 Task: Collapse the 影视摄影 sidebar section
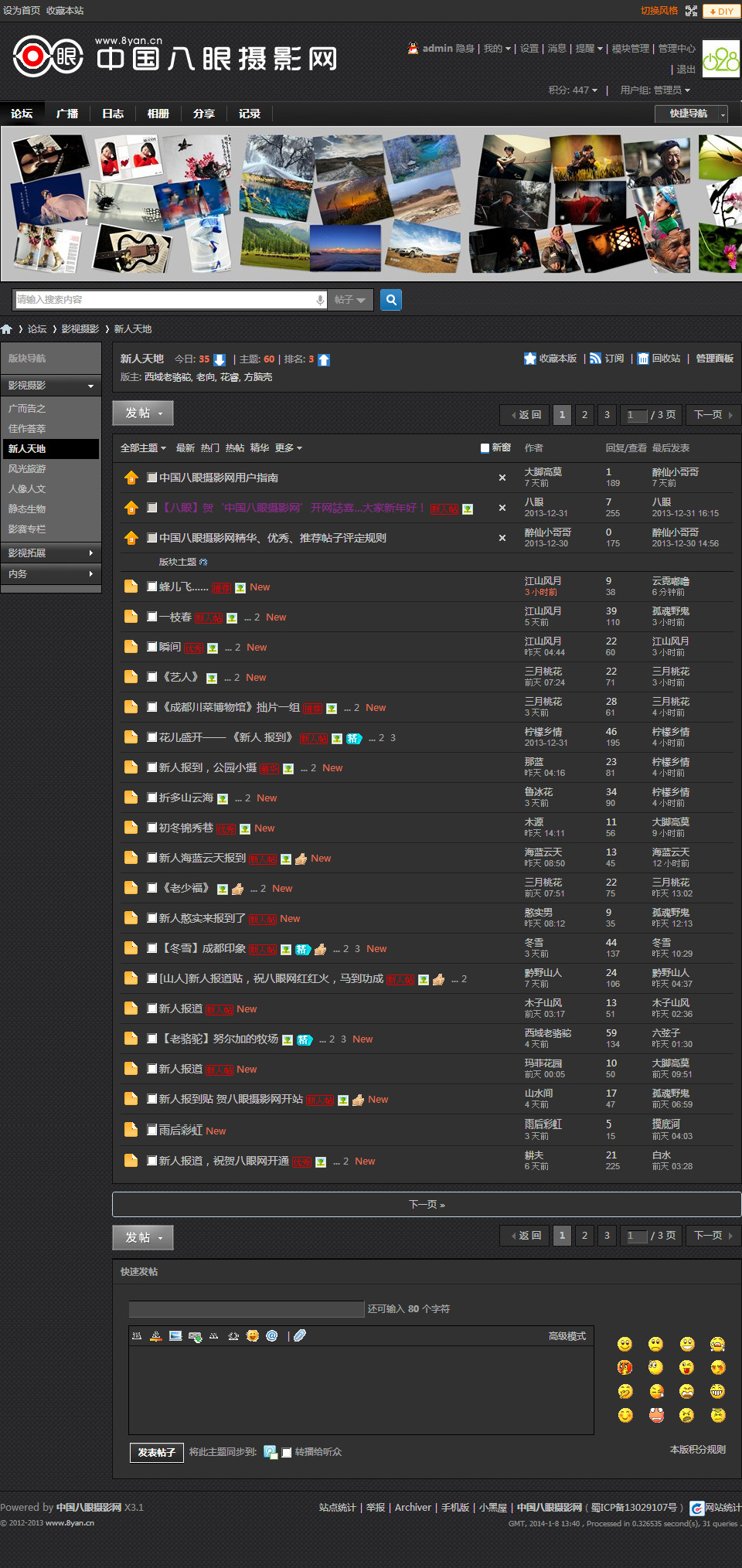(x=51, y=386)
